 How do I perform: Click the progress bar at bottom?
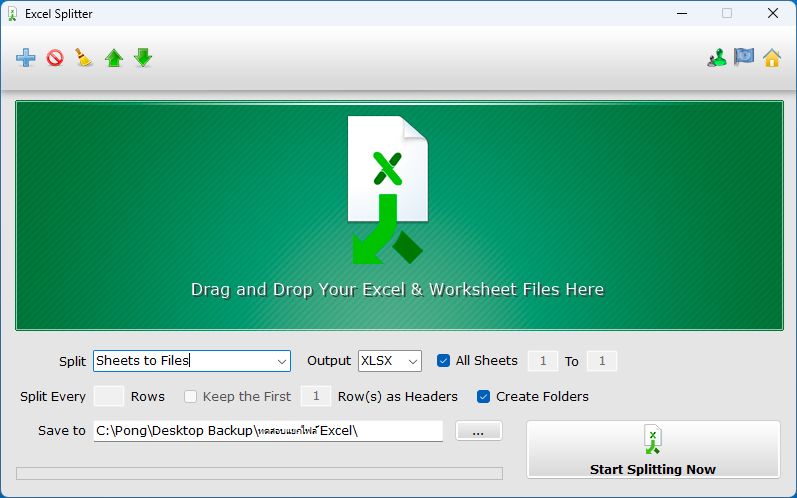tap(259, 474)
